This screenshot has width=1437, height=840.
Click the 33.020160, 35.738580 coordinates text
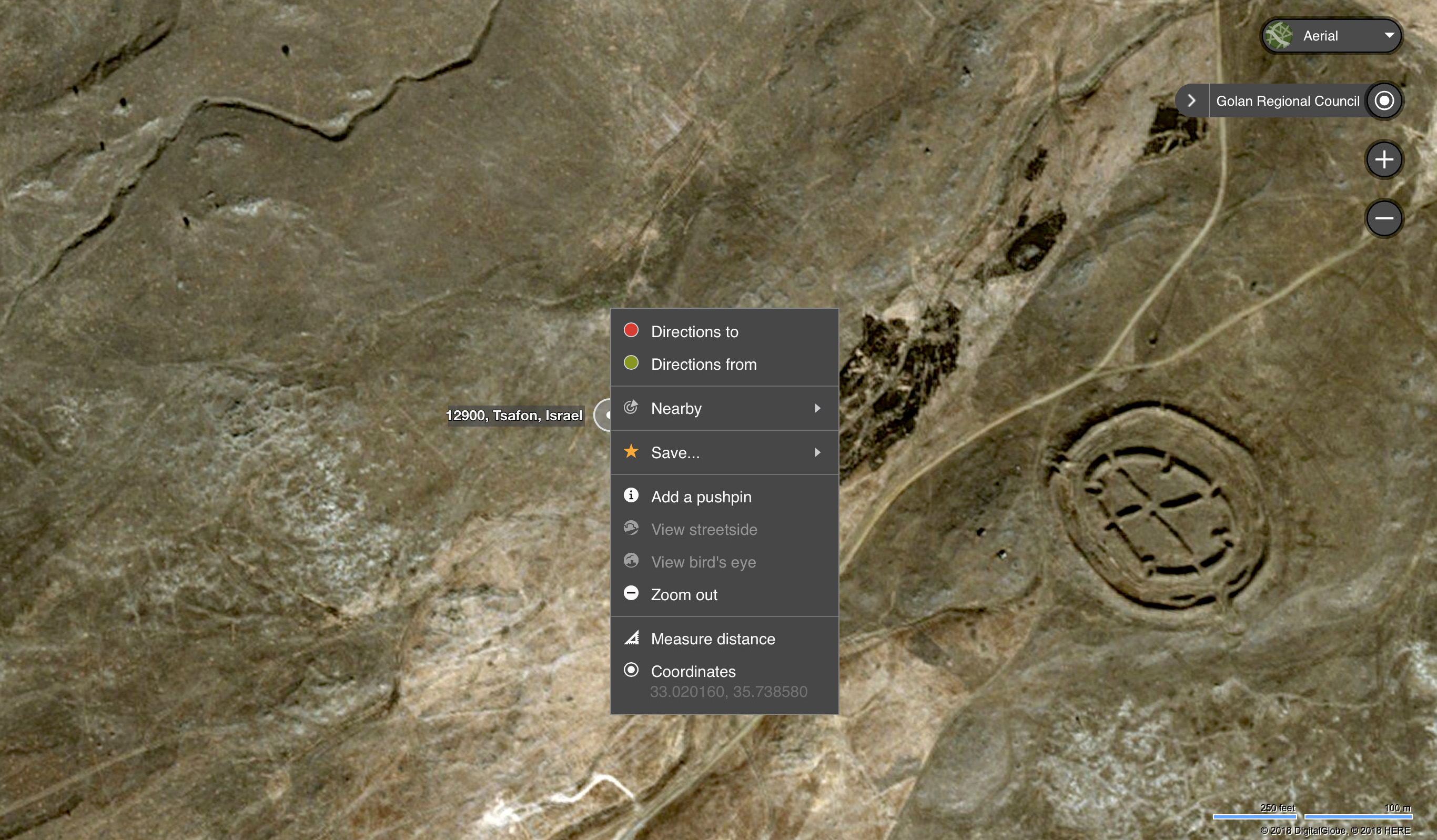pos(728,692)
